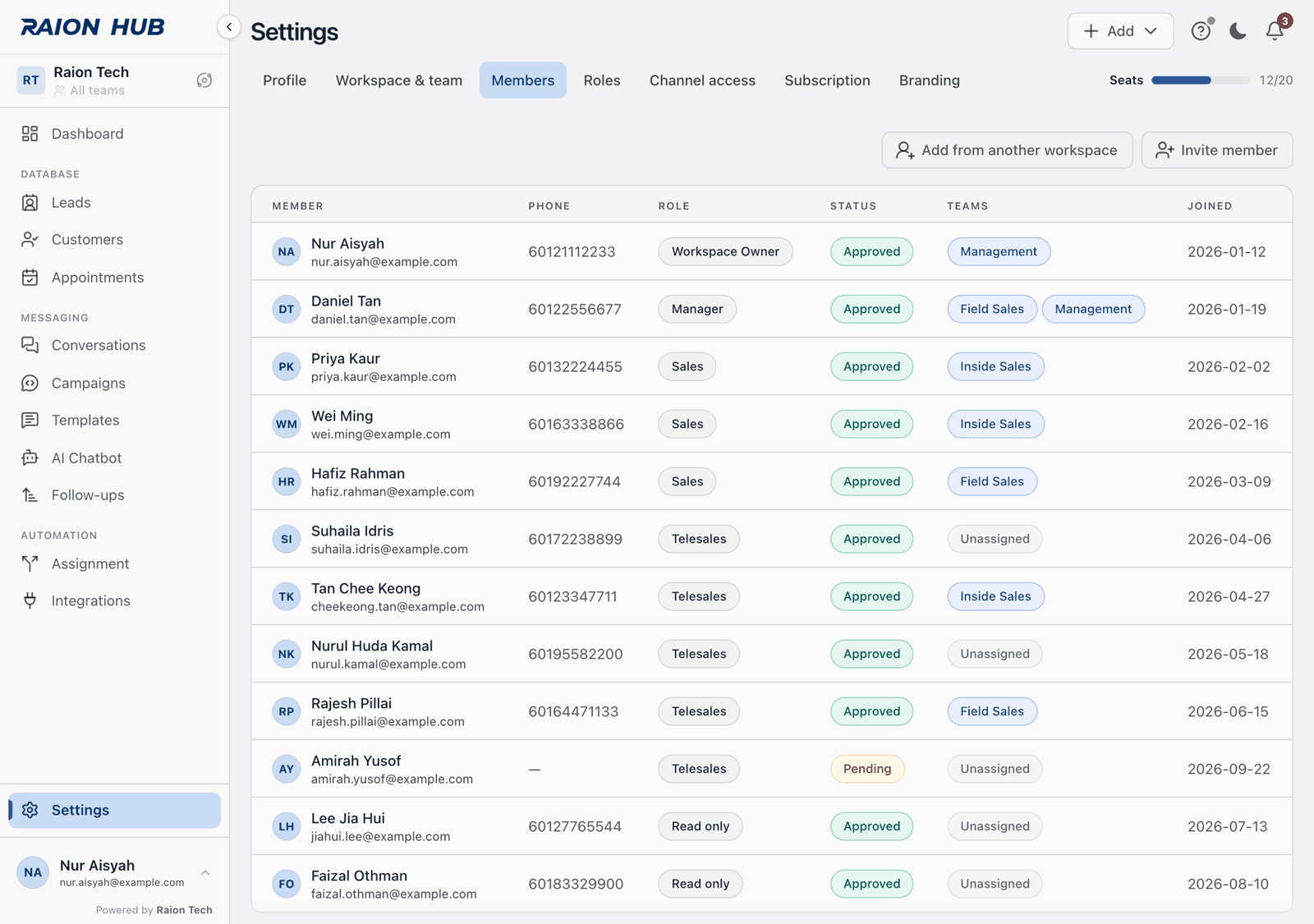Screen dimensions: 1314x924
Task: Click the Conversations chat icon
Action: [30, 345]
